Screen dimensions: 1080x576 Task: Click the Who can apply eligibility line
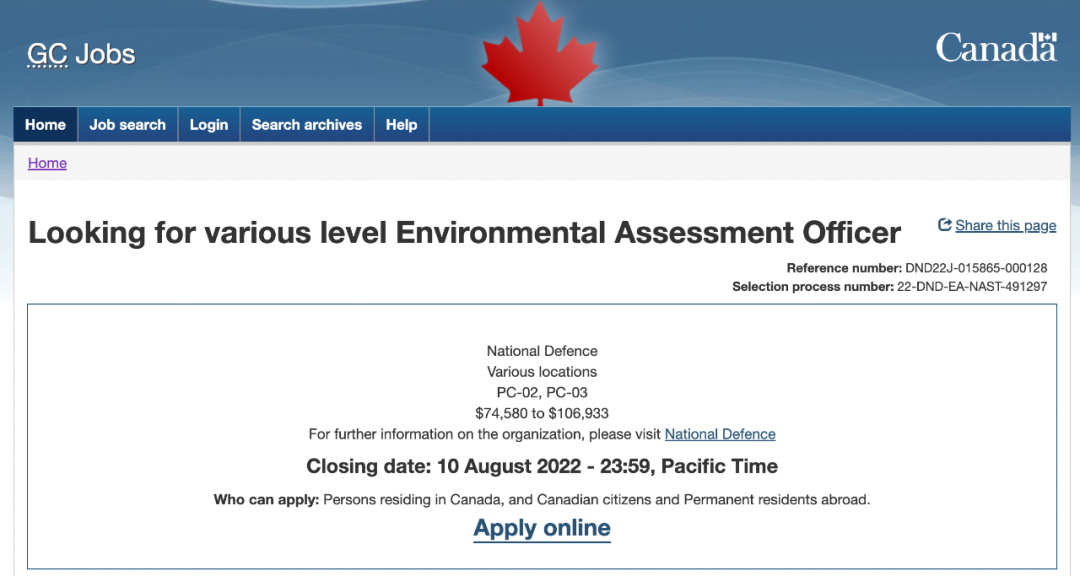542,500
